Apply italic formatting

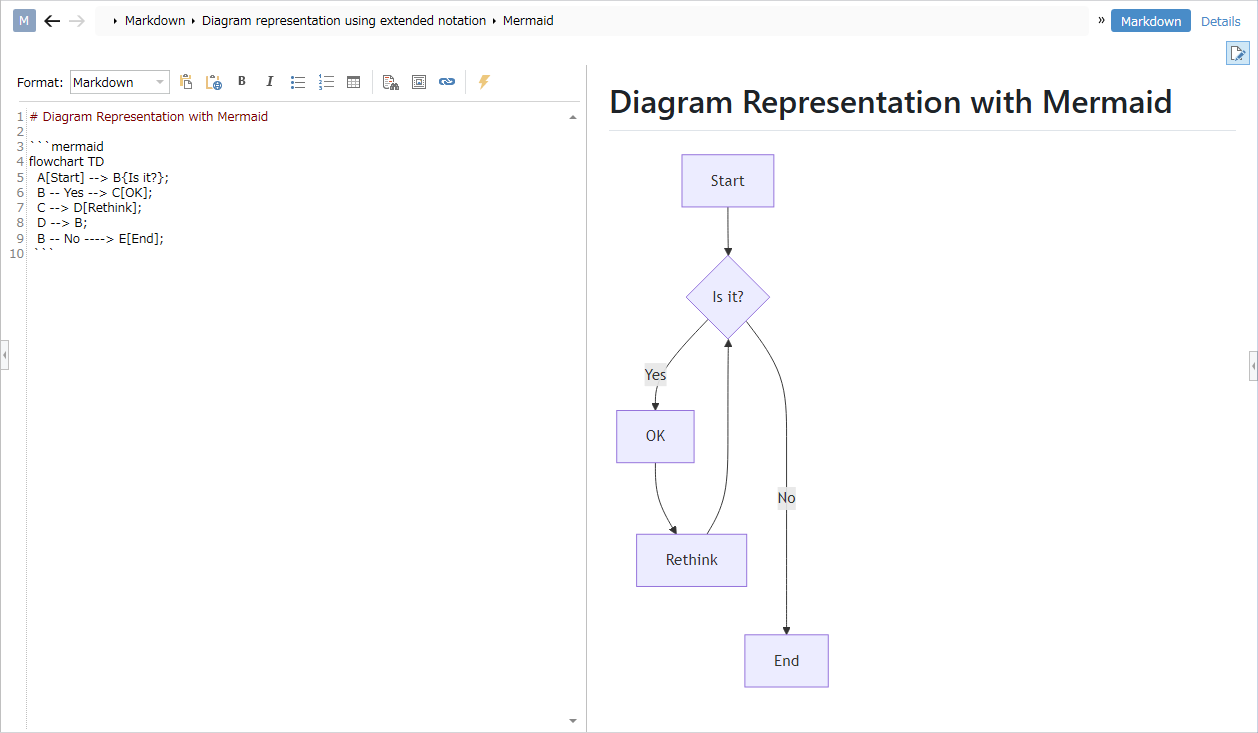269,82
